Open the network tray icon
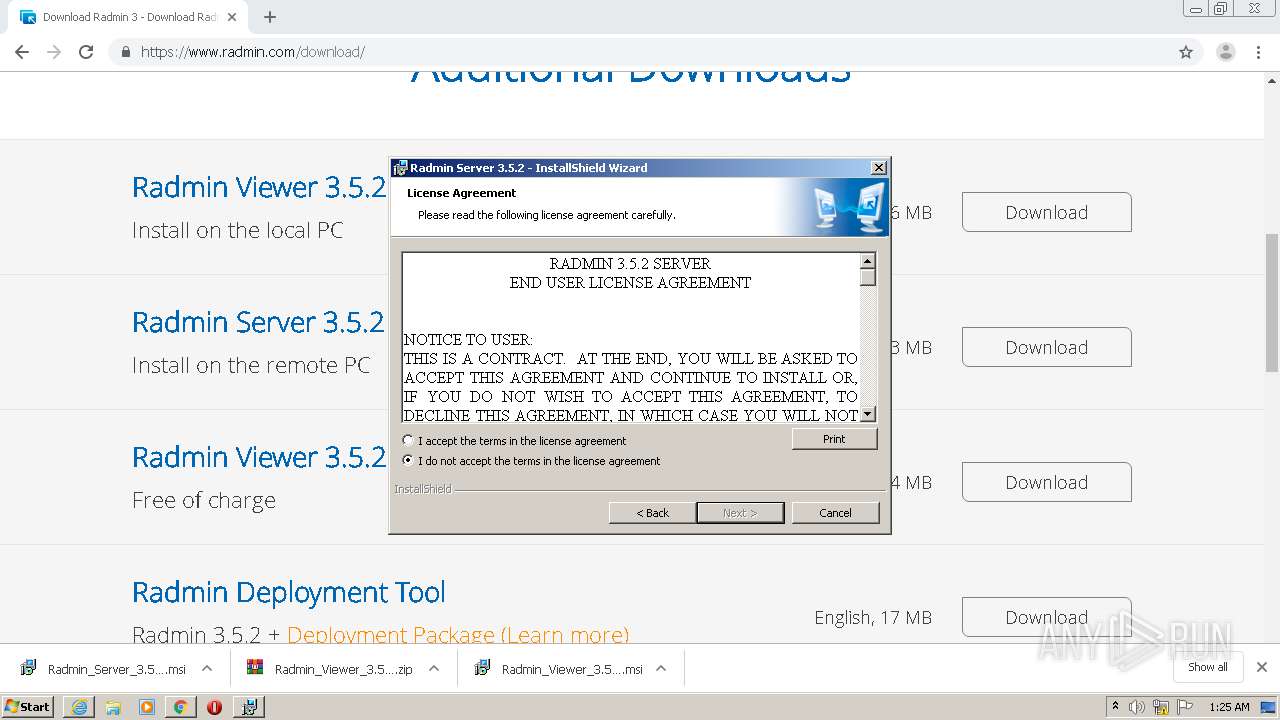Image resolution: width=1280 pixels, height=720 pixels. click(1161, 707)
